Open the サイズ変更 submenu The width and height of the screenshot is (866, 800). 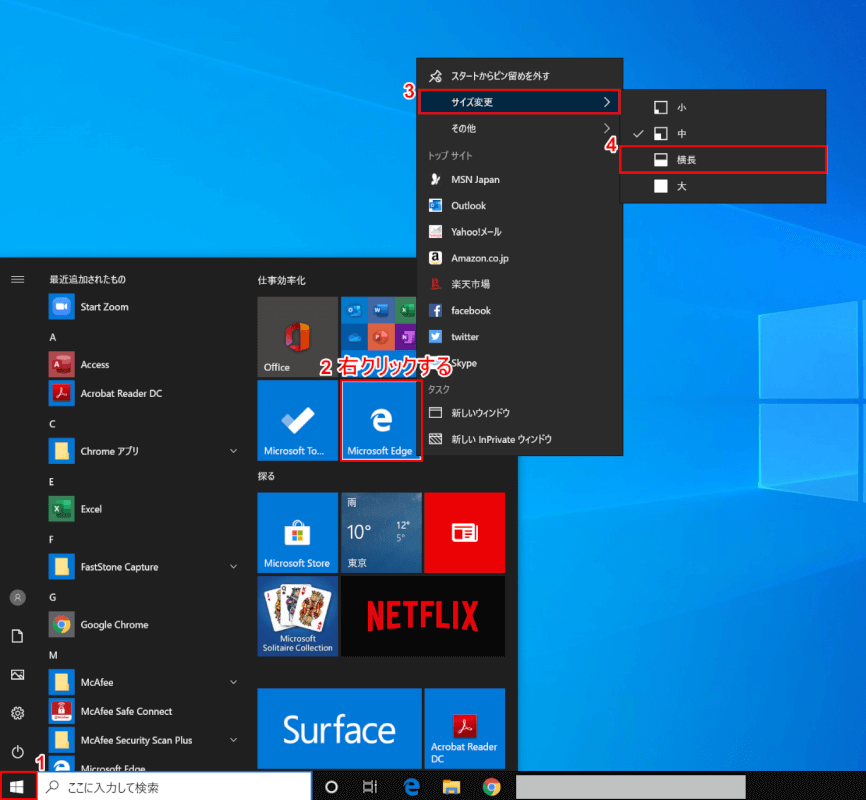click(519, 102)
